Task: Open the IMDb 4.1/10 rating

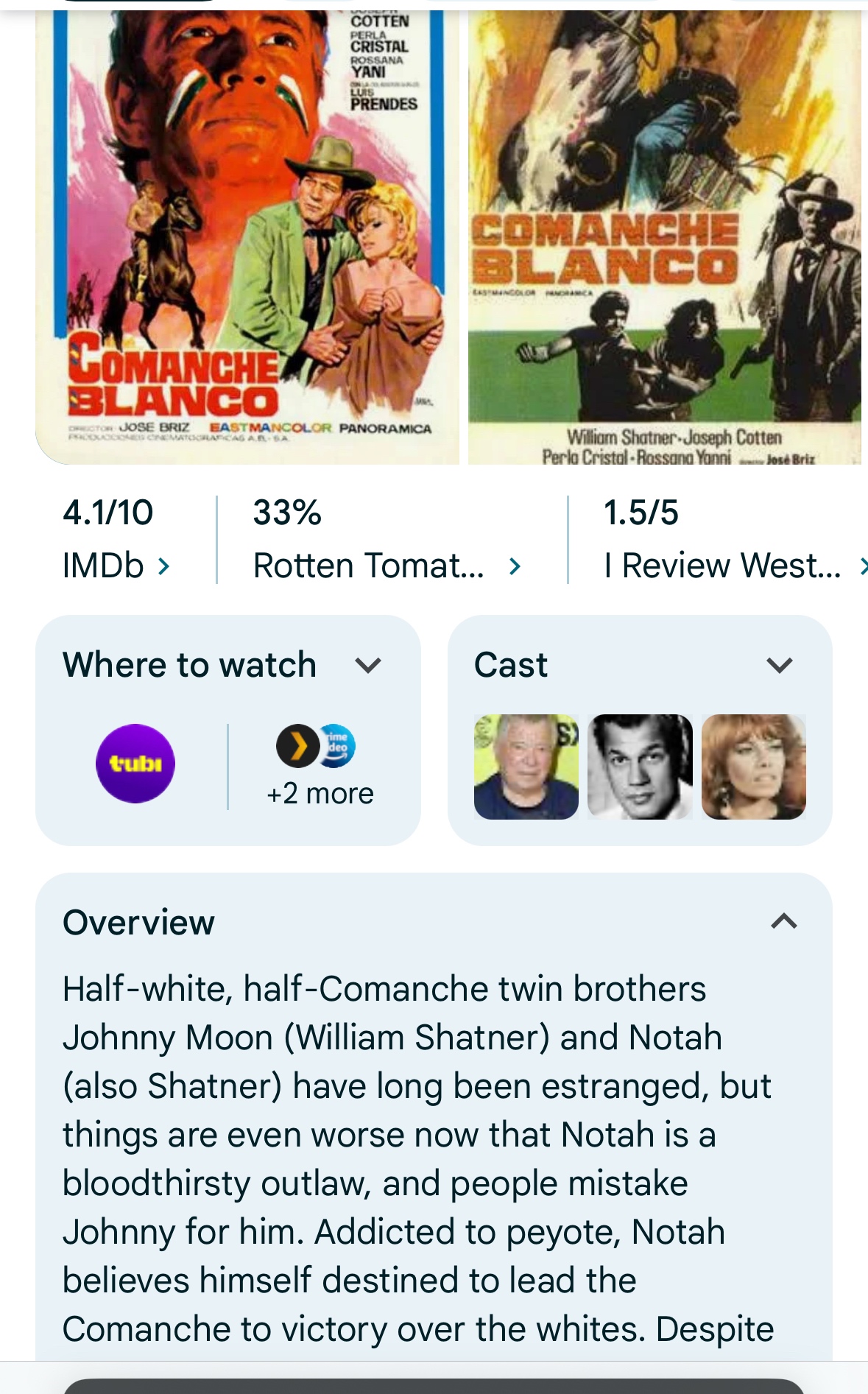Action: pyautogui.click(x=108, y=513)
